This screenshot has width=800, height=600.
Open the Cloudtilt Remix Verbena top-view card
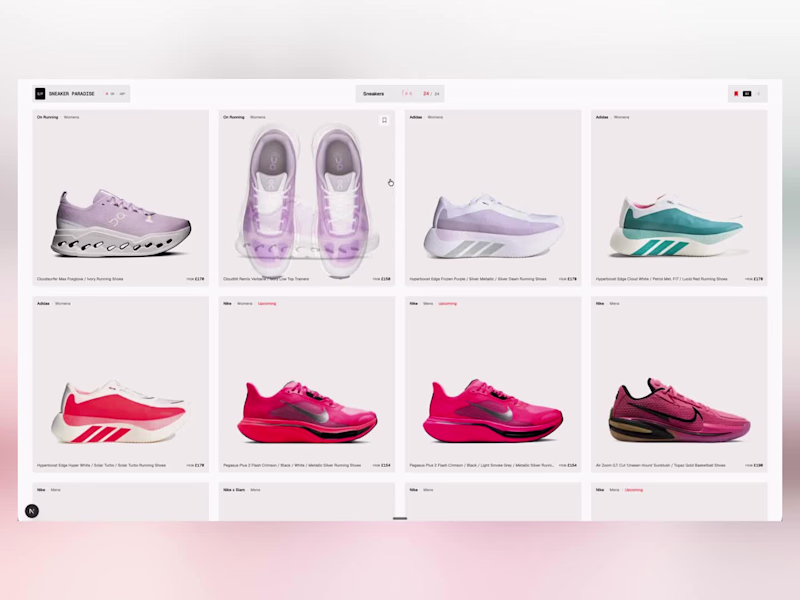click(307, 198)
